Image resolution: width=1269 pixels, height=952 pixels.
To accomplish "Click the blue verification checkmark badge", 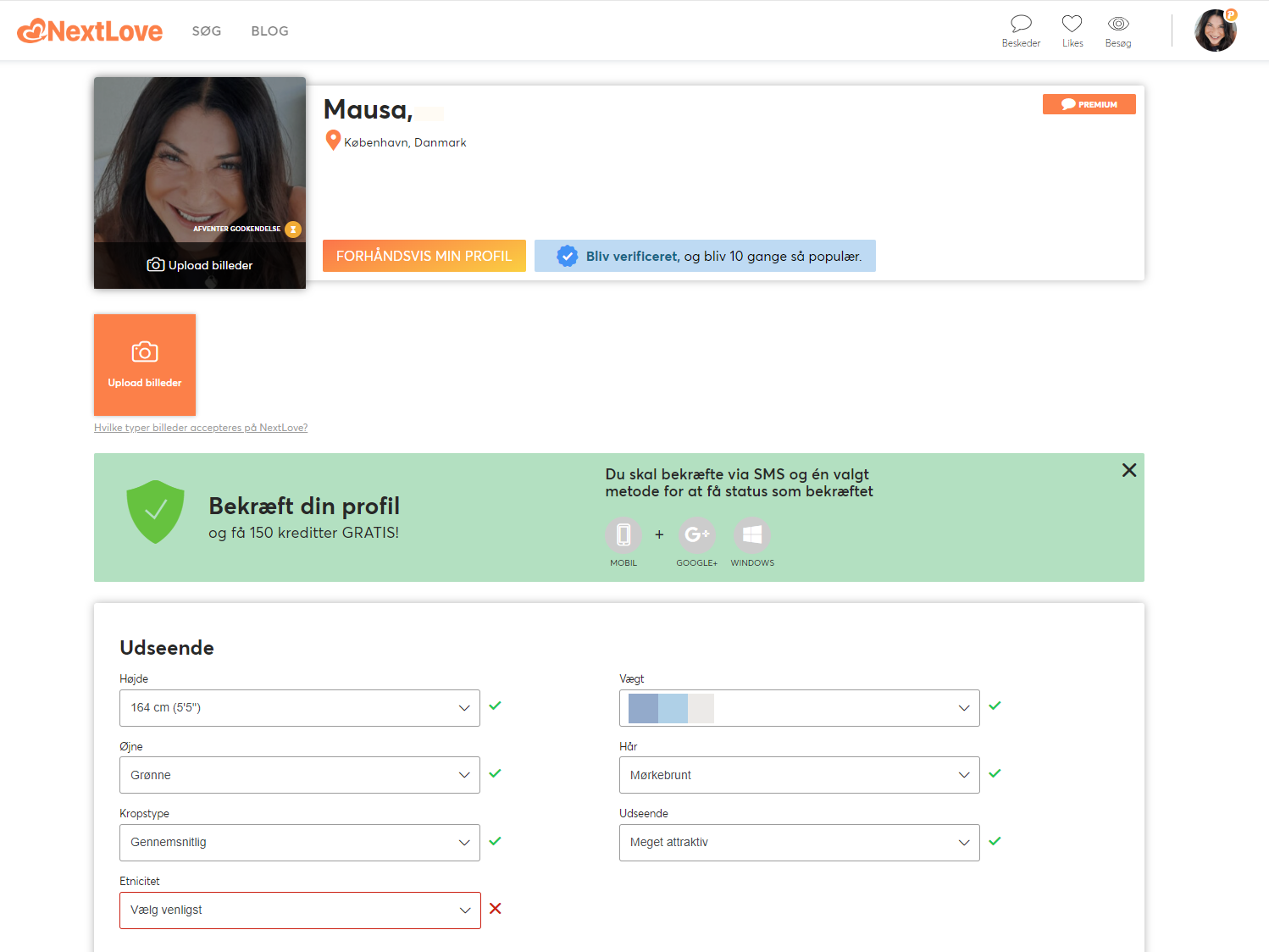I will coord(568,256).
